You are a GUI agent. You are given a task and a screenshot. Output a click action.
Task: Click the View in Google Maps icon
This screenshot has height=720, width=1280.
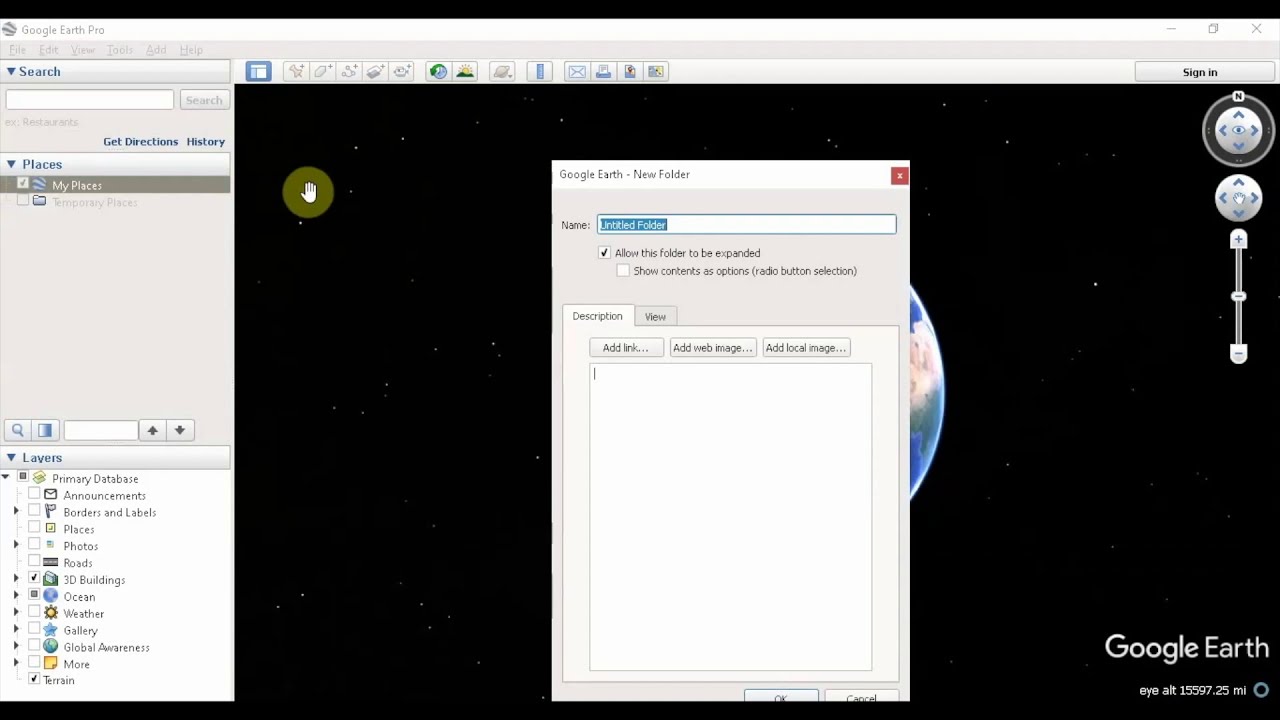(656, 71)
